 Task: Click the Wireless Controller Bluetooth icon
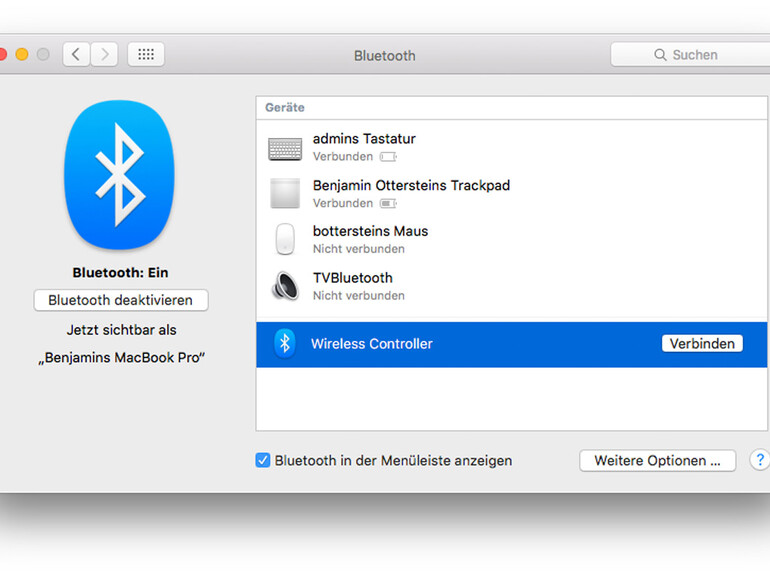pyautogui.click(x=285, y=343)
